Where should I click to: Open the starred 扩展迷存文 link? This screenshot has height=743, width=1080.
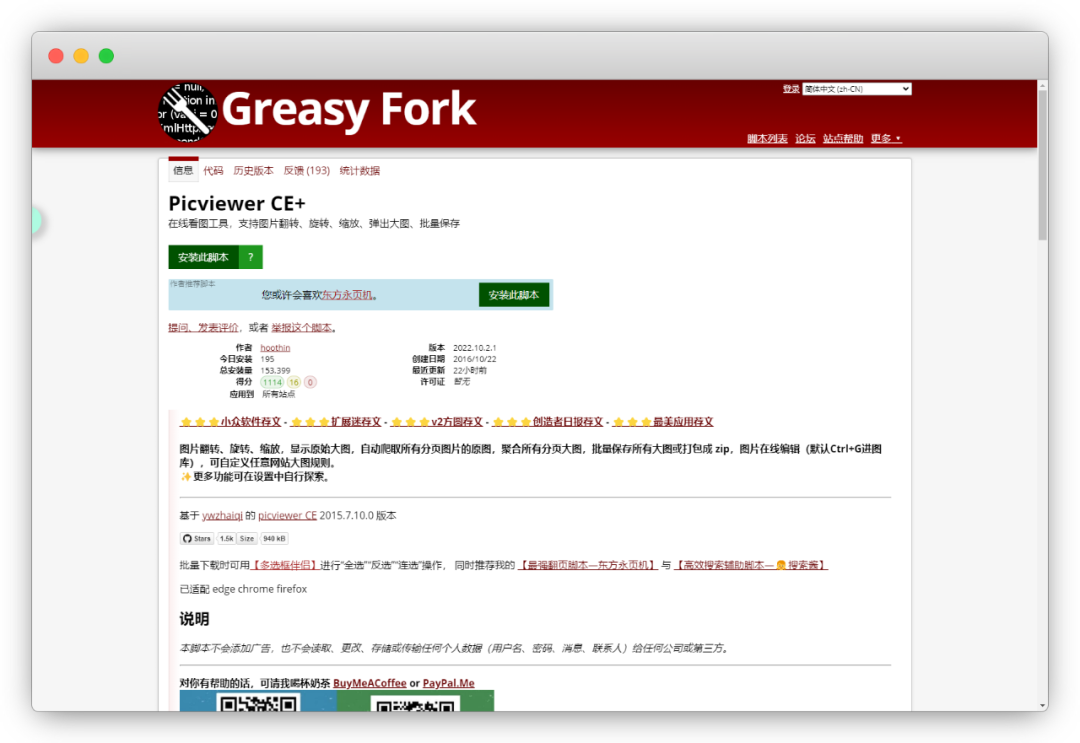coord(336,421)
